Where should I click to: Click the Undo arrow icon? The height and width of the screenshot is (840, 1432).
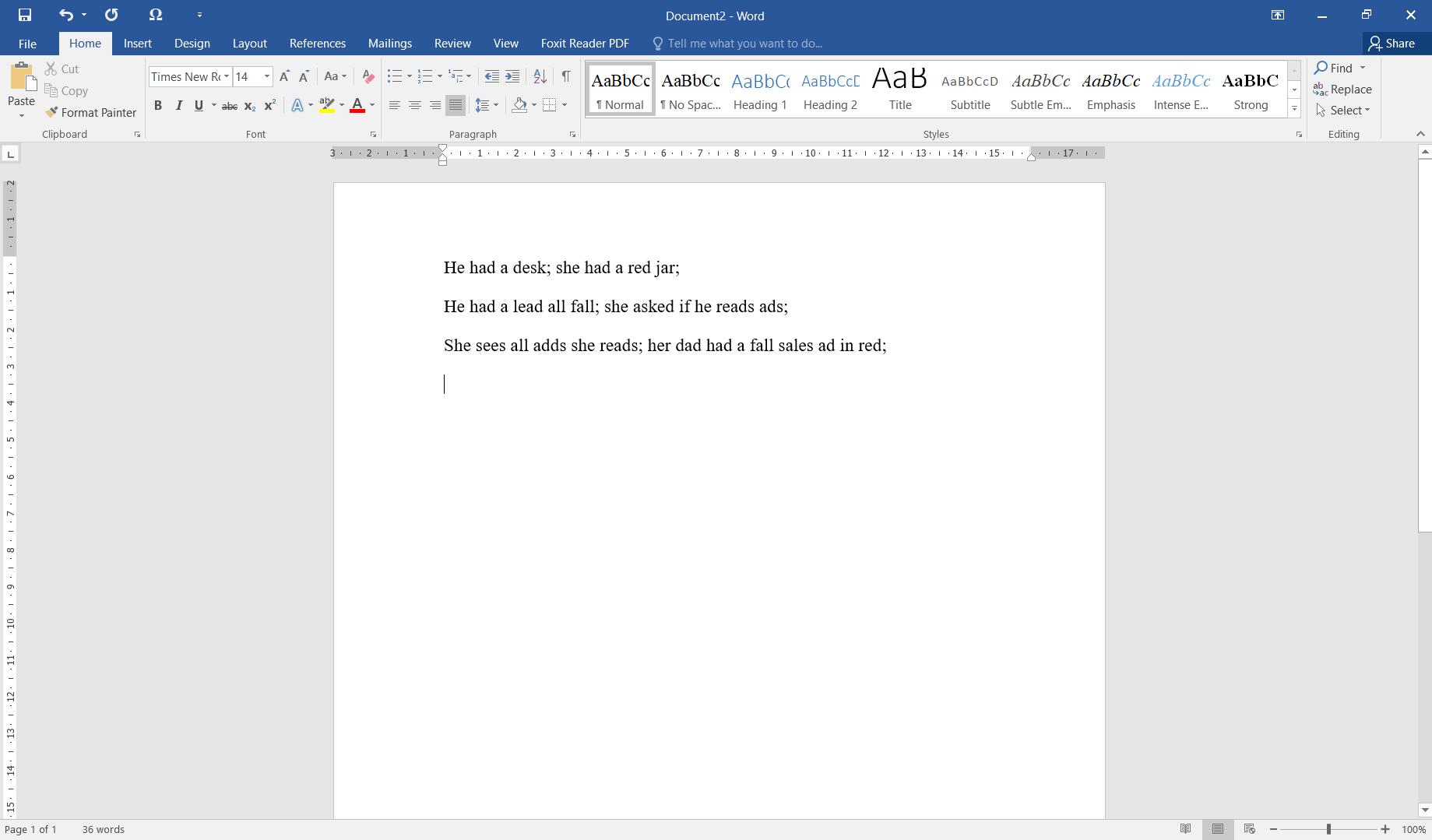[x=66, y=15]
